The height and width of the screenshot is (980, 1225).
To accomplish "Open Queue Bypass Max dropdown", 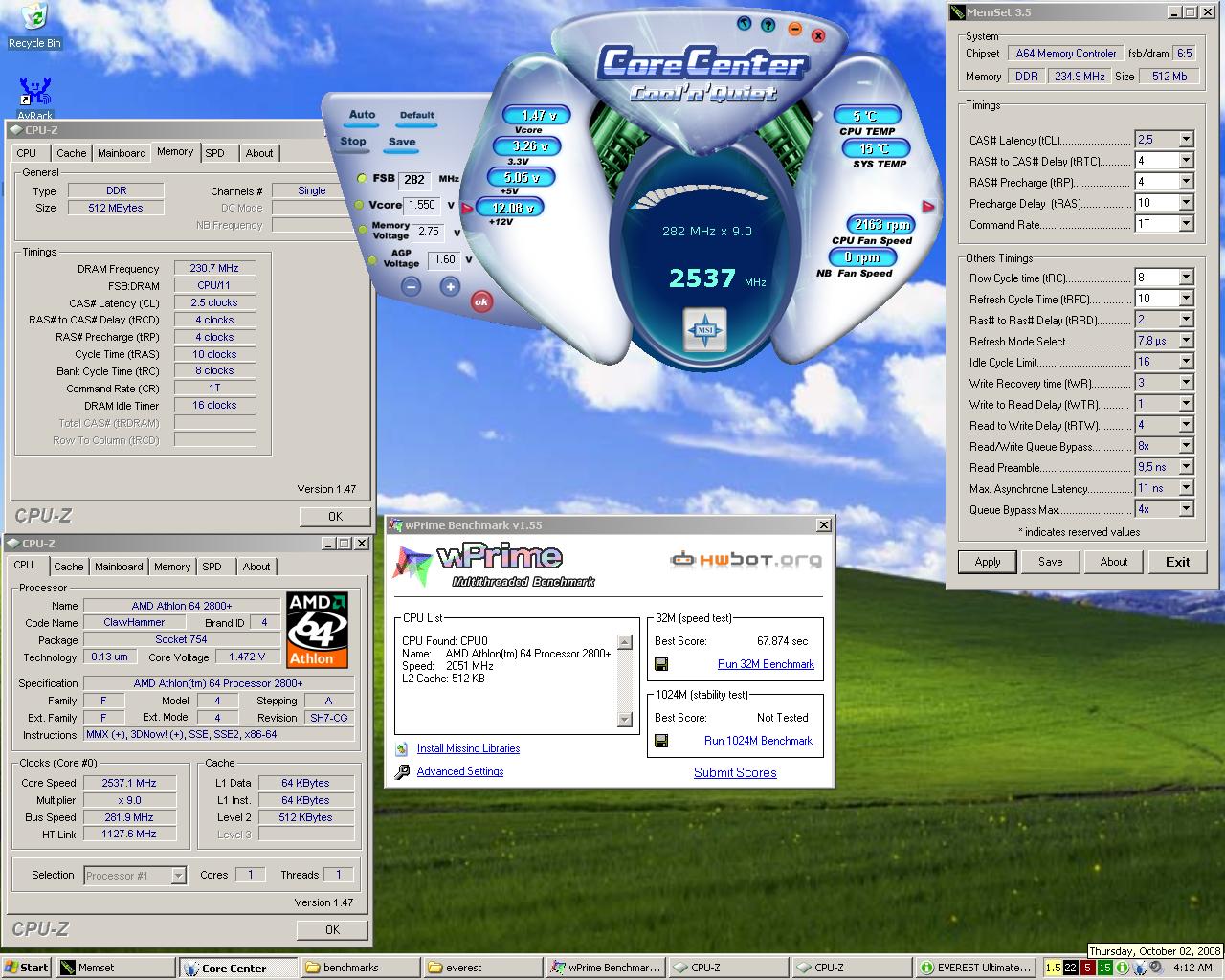I will click(x=1186, y=509).
